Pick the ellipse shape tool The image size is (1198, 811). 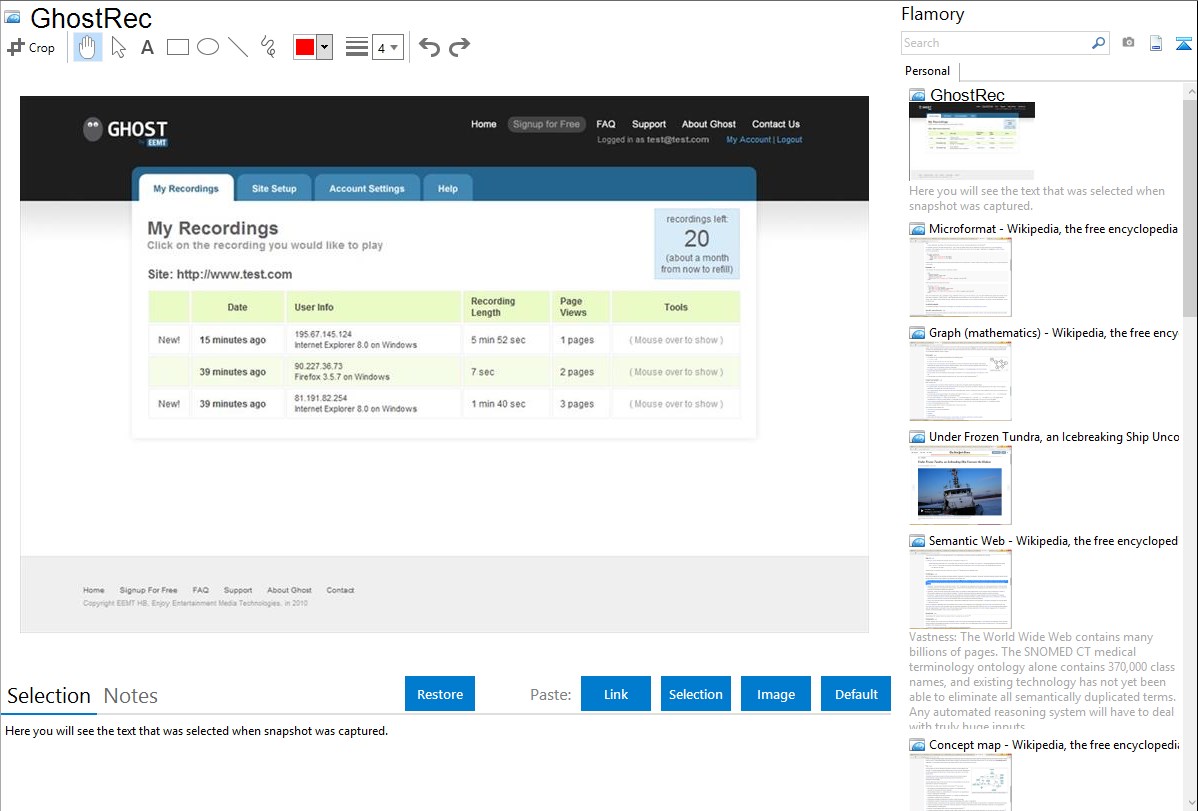point(208,47)
